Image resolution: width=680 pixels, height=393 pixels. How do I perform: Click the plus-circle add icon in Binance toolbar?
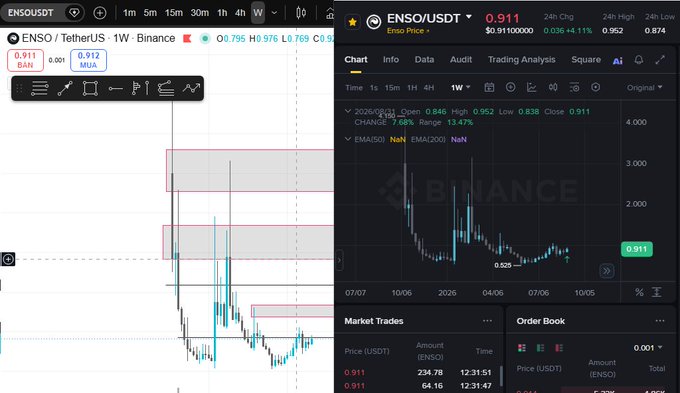(x=510, y=88)
